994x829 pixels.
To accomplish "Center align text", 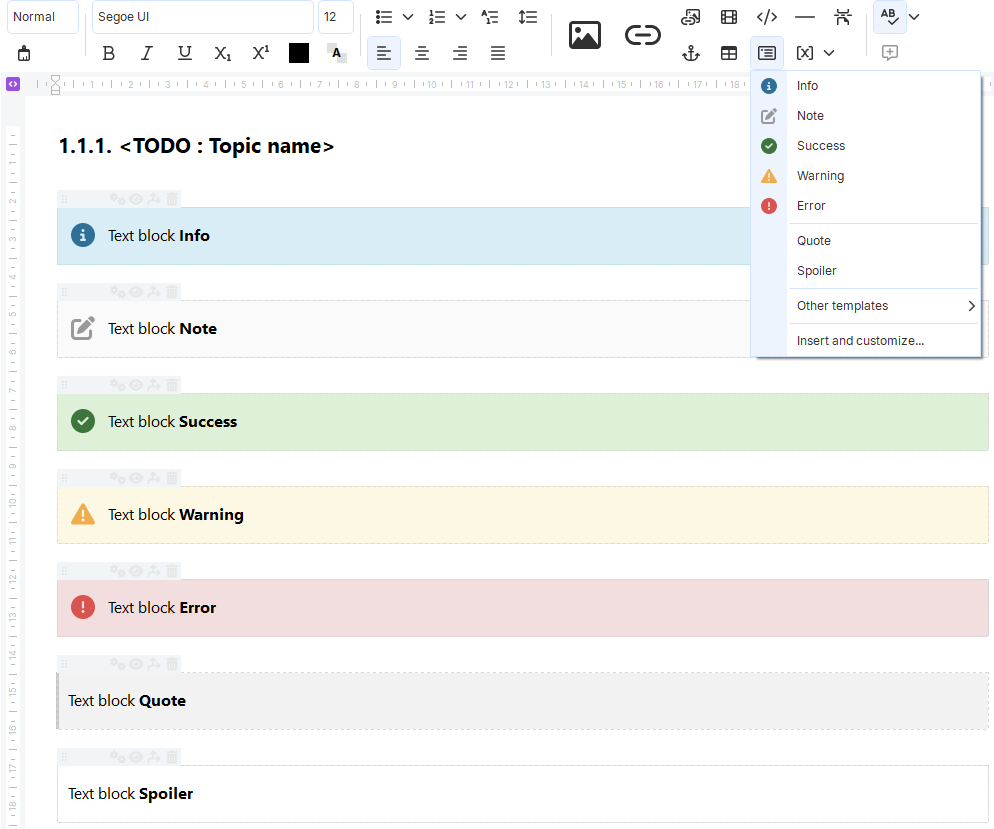I will tap(422, 53).
